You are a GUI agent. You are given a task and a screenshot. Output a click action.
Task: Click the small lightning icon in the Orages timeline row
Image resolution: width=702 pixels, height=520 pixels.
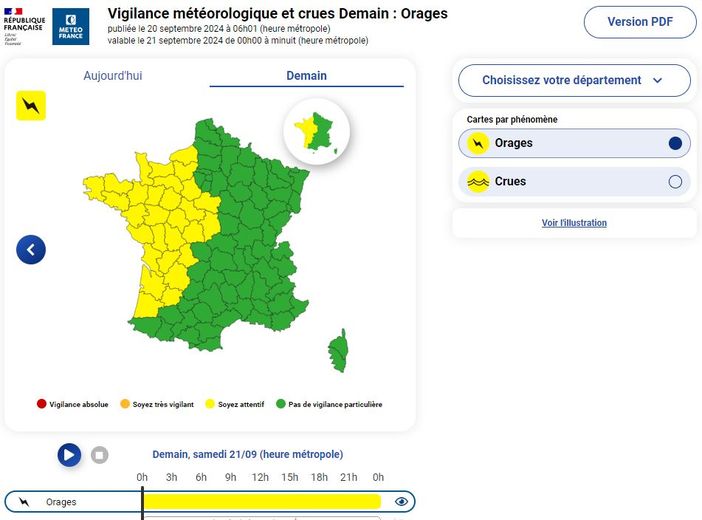point(24,502)
